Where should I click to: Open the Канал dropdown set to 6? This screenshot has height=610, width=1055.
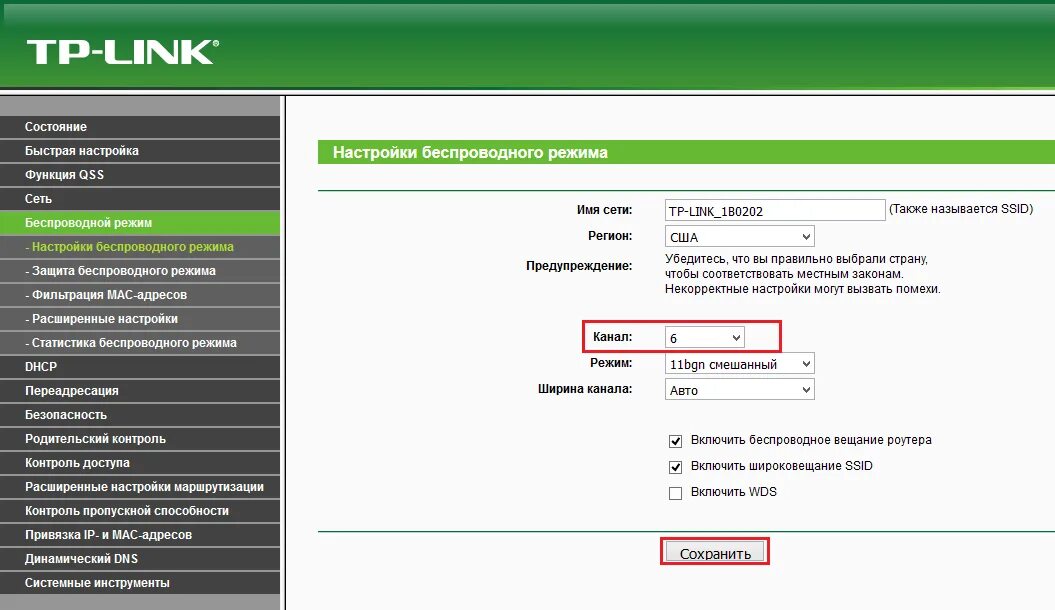click(704, 338)
